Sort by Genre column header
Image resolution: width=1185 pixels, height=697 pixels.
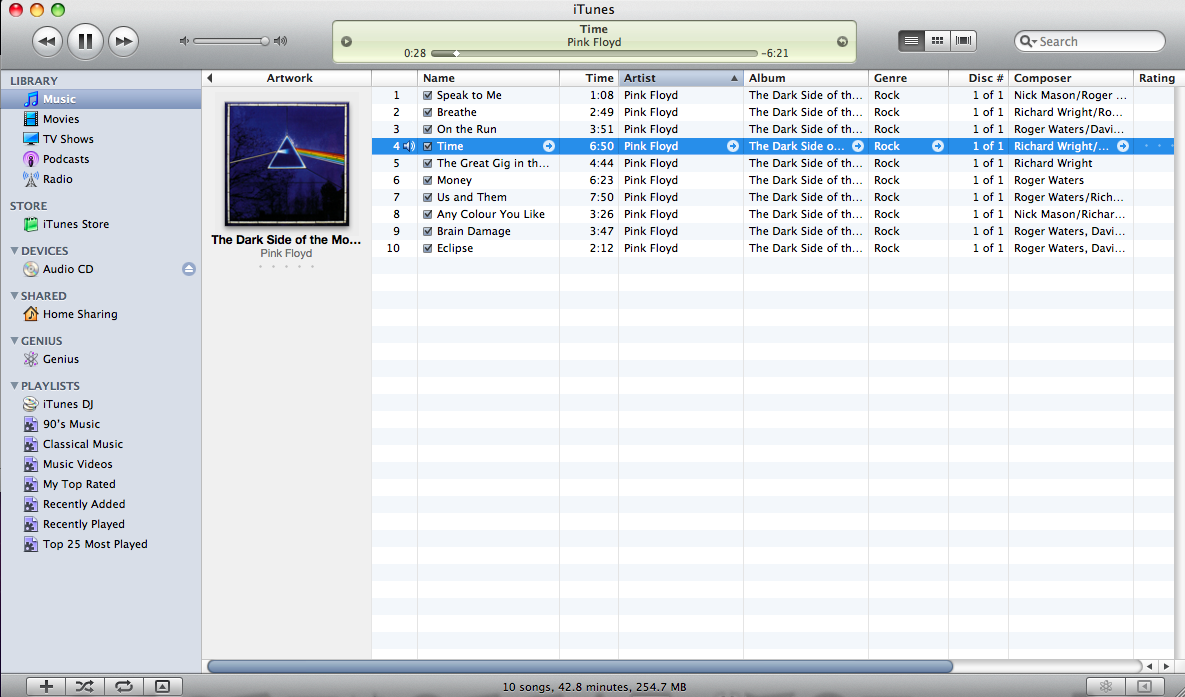908,78
